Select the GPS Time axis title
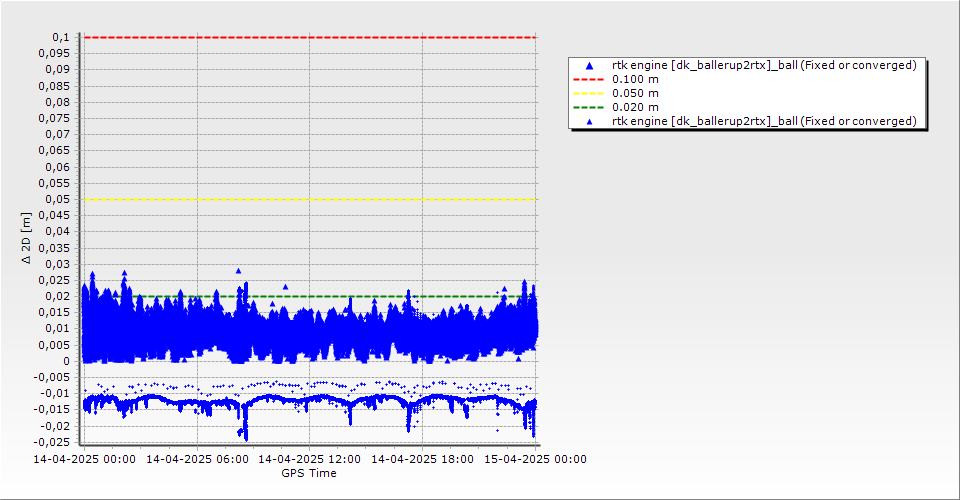 click(309, 473)
